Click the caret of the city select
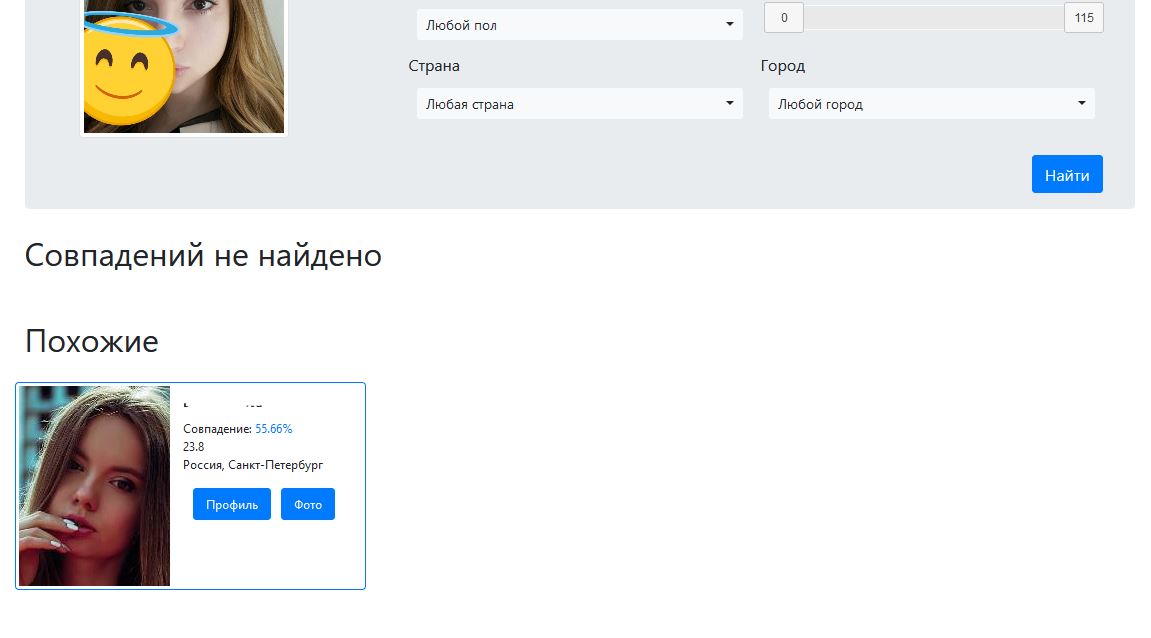The image size is (1151, 638). tap(1082, 104)
